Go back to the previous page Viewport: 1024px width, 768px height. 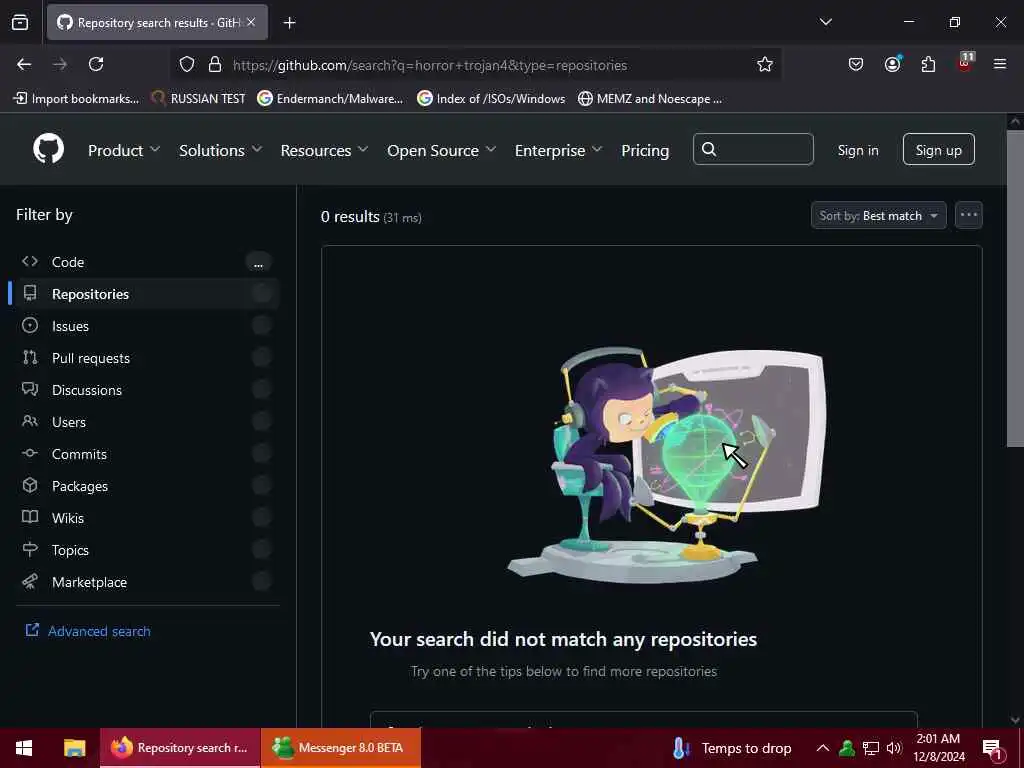click(24, 64)
